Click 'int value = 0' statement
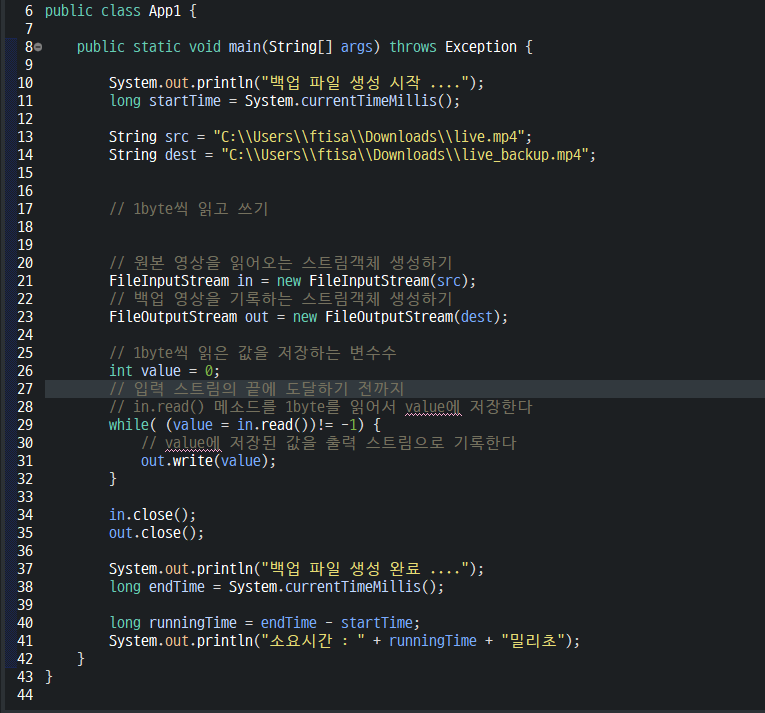Viewport: 765px width, 713px height. (x=164, y=371)
